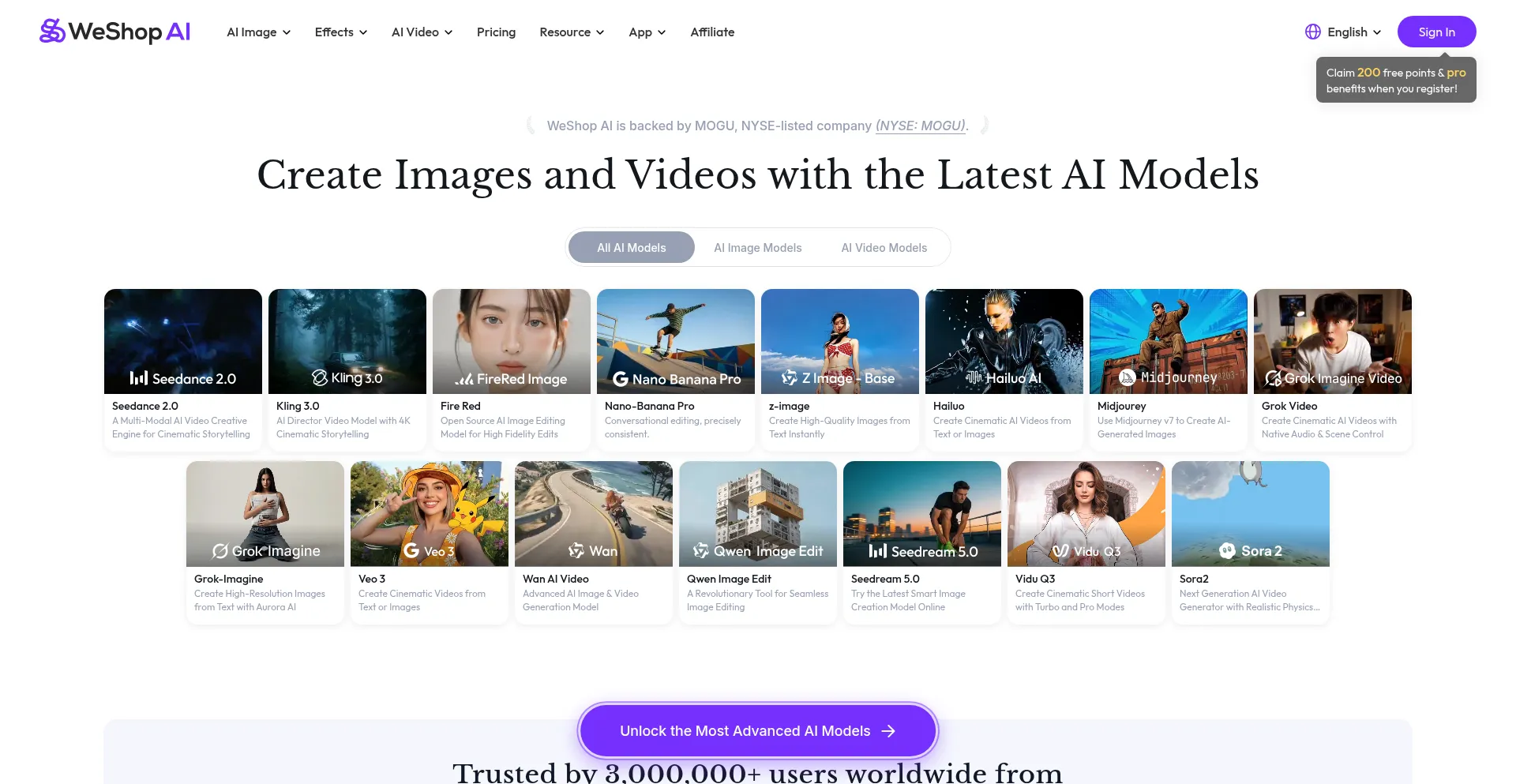Open the Seedance 2.0 title link
The image size is (1516, 784).
[x=145, y=406]
